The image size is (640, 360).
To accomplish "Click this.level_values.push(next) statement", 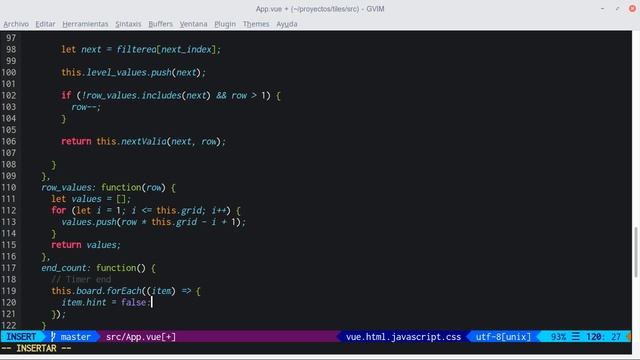I will click(x=133, y=72).
